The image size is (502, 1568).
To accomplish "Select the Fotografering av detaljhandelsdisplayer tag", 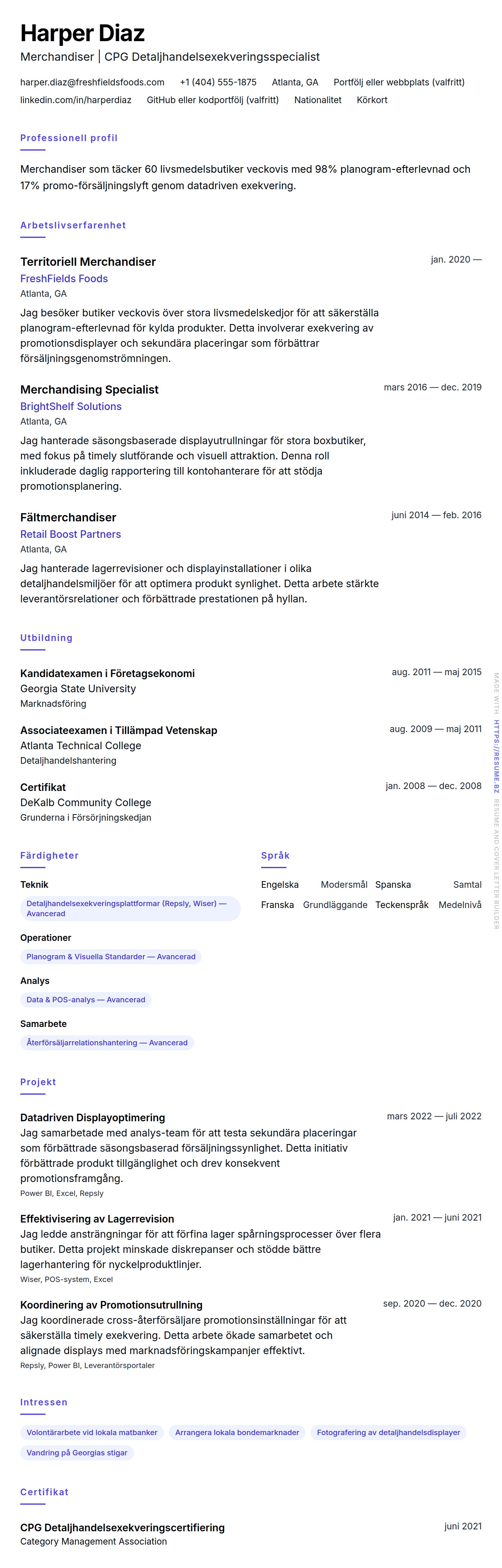I will (x=388, y=1432).
